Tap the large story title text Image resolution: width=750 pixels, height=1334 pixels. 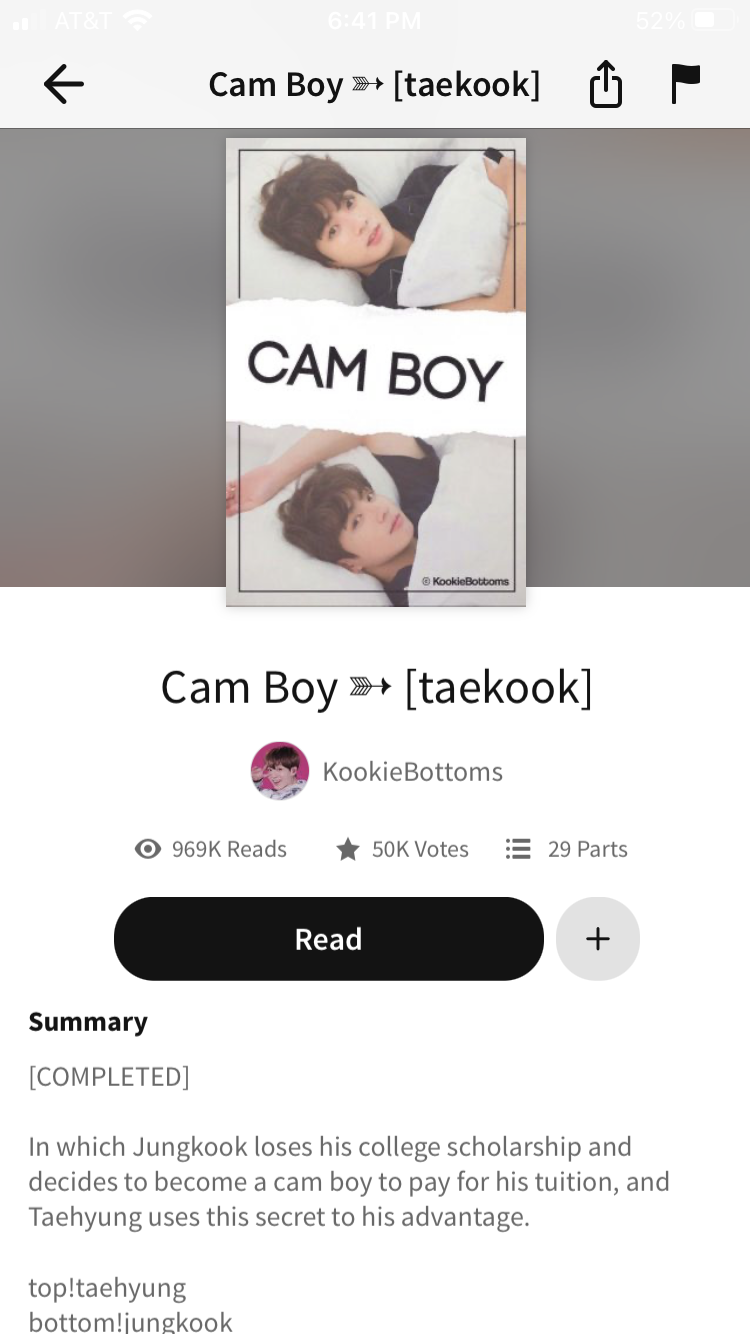coord(376,688)
